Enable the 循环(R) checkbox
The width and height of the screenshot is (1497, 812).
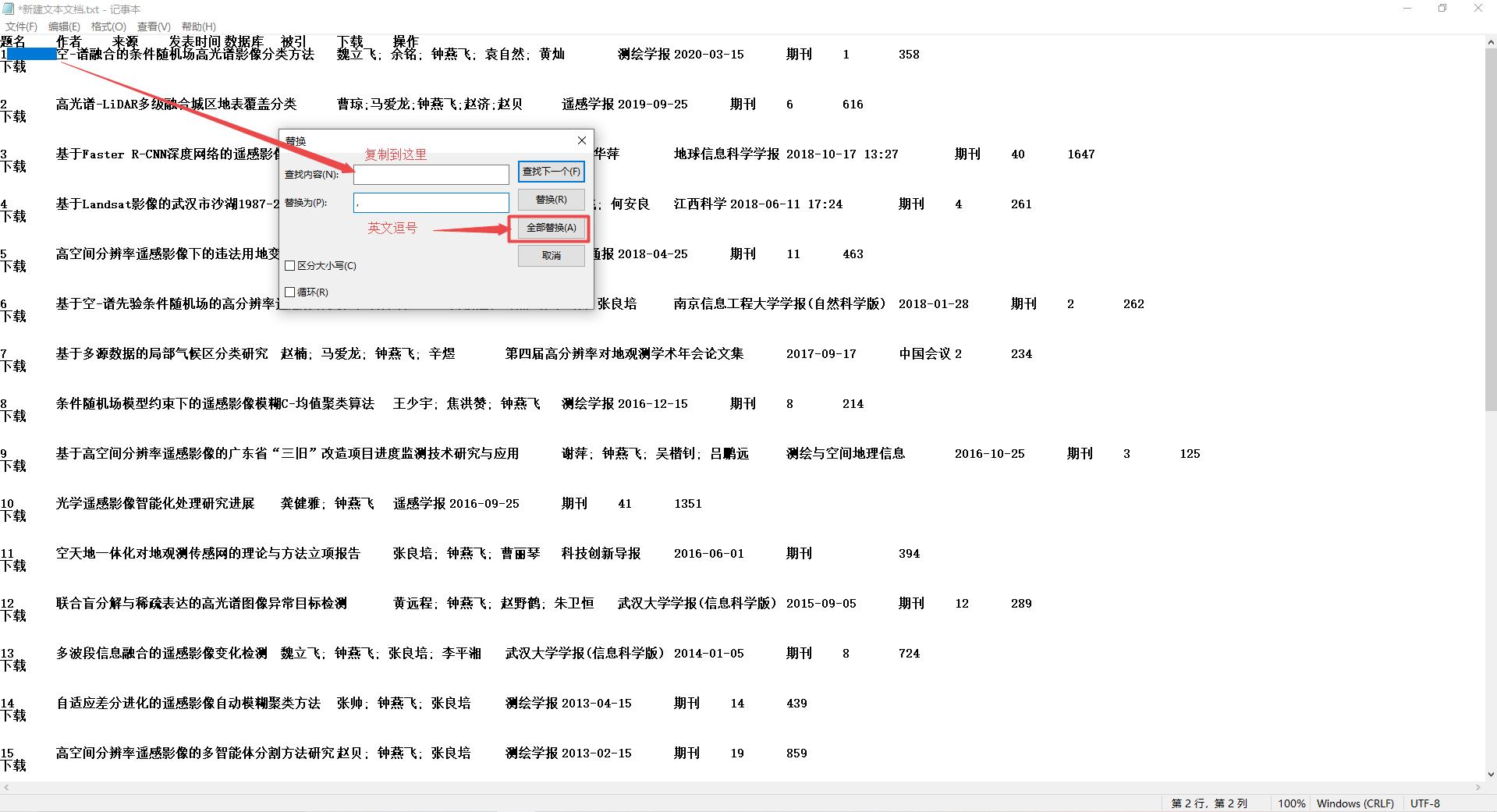click(x=290, y=292)
